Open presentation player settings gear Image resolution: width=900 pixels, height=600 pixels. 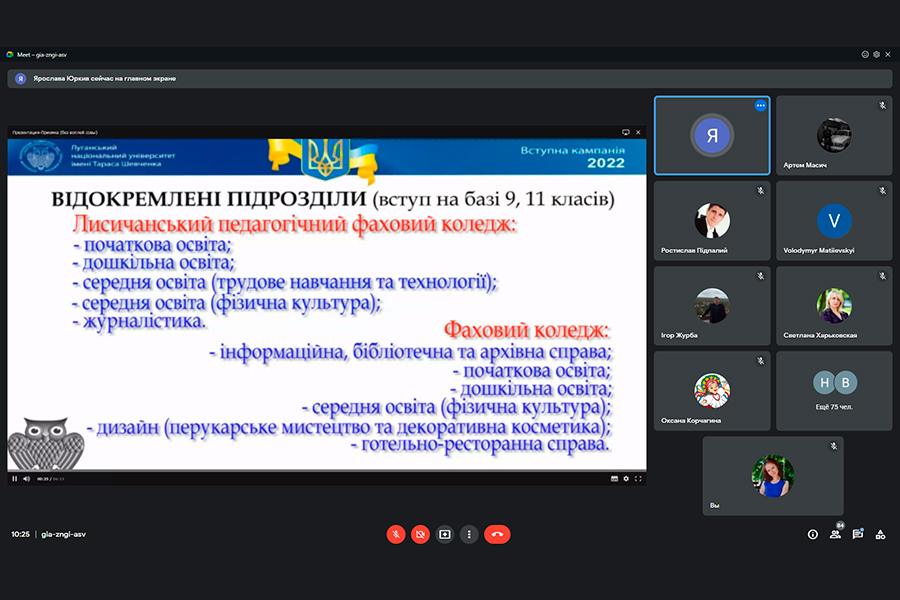coord(626,478)
